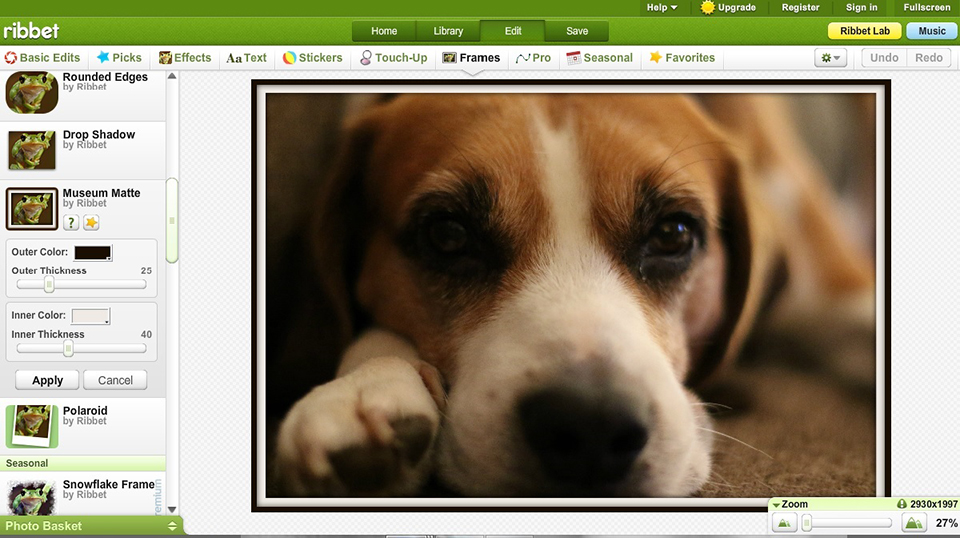Viewport: 960px width, 538px height.
Task: Click the Outer Thickness slider handle
Action: [x=49, y=285]
